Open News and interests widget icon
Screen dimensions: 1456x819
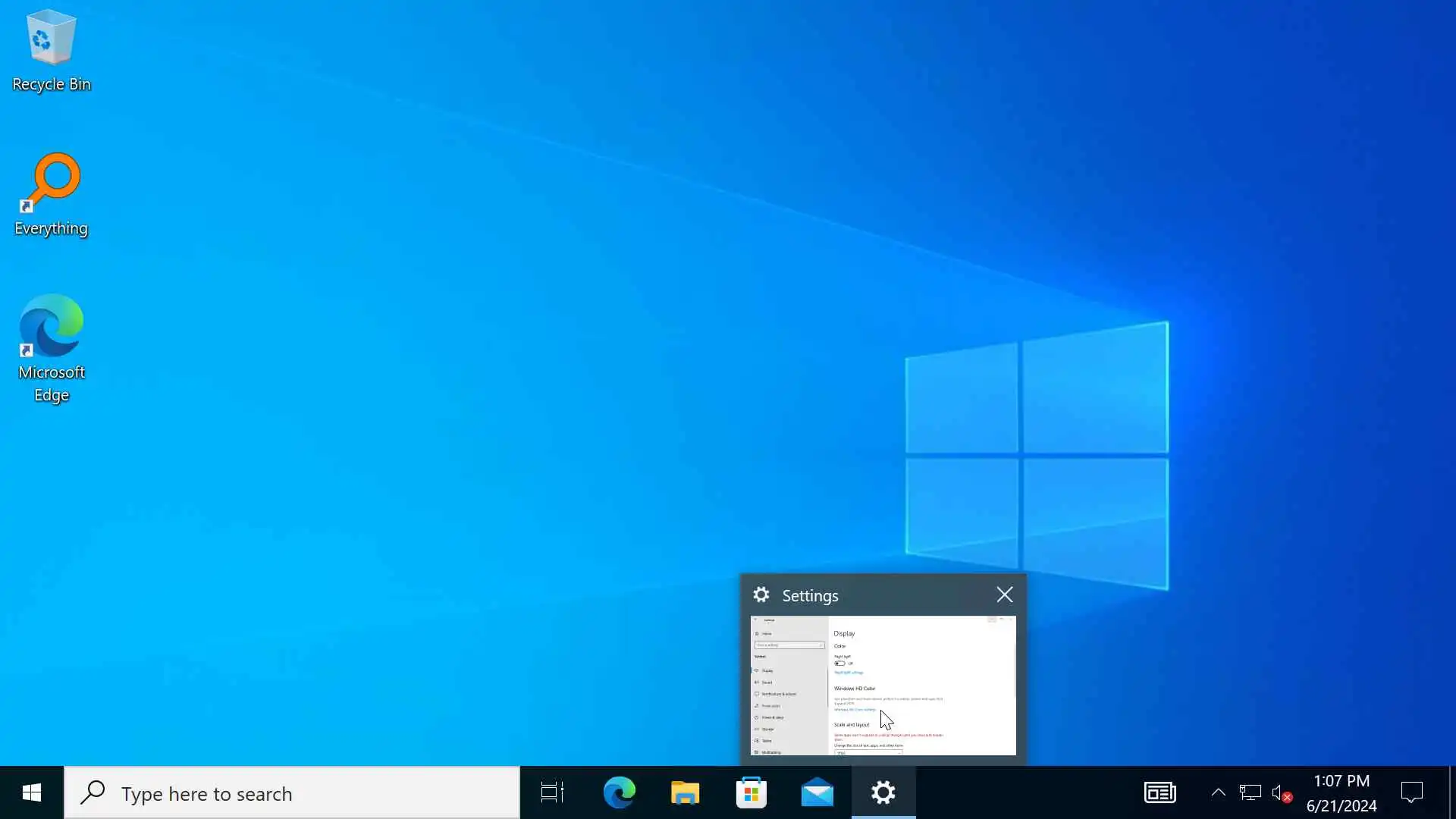tap(1159, 792)
